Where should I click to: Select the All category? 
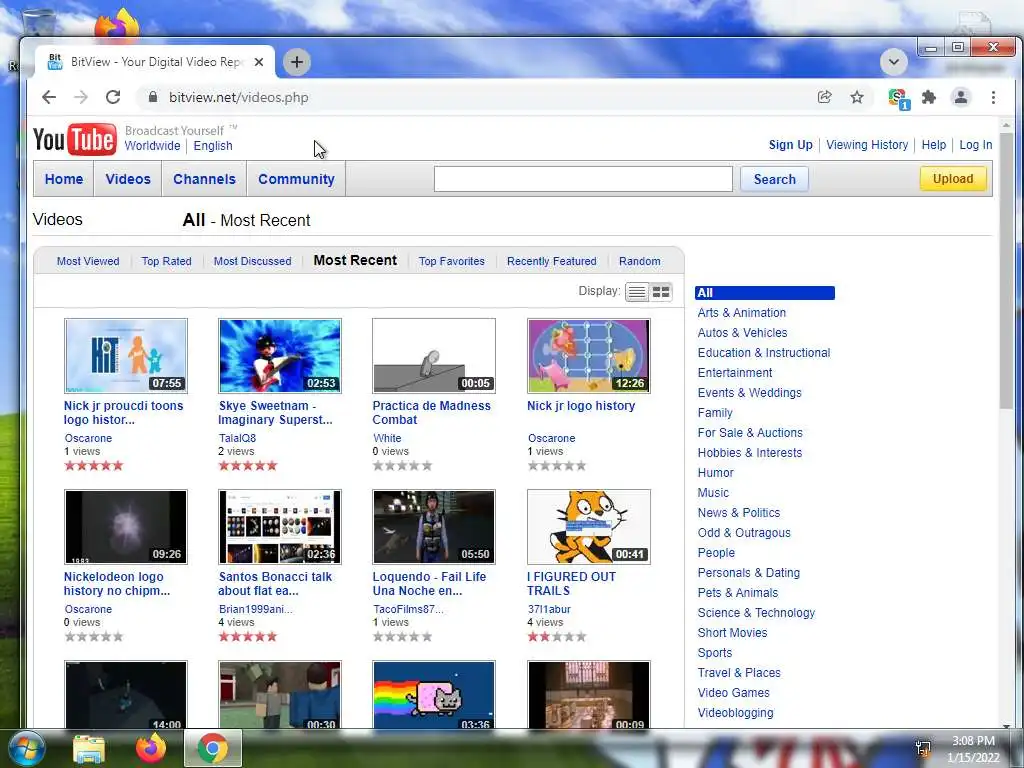[x=765, y=293]
